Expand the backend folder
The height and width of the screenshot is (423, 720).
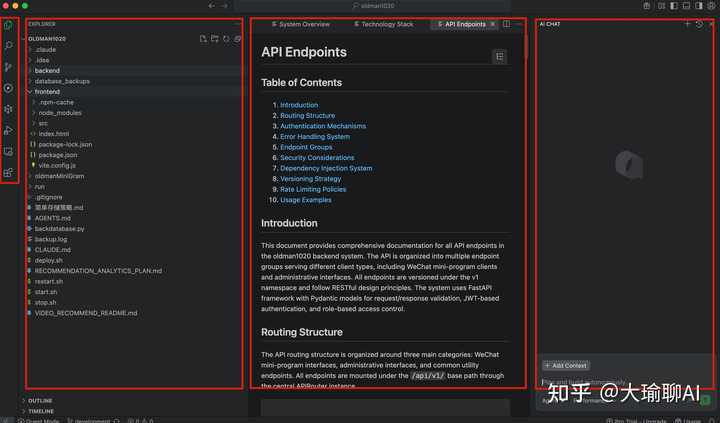click(x=47, y=70)
